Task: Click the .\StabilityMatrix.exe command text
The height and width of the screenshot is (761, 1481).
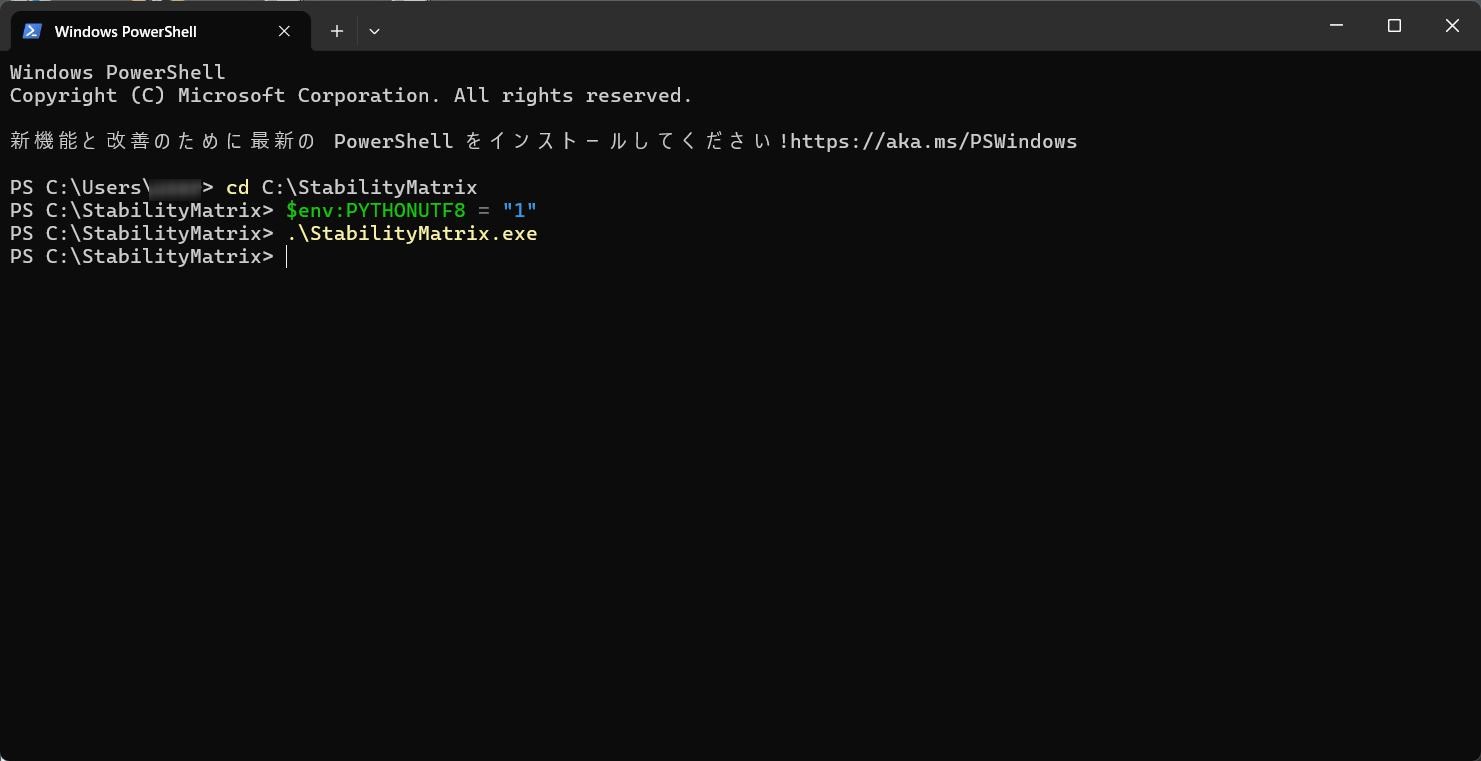Action: pyautogui.click(x=412, y=234)
